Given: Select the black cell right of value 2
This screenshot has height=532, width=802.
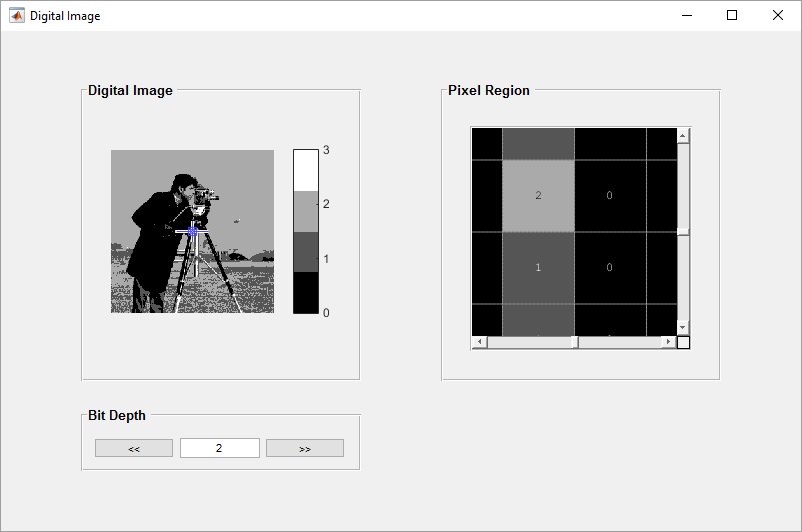Looking at the screenshot, I should [610, 195].
